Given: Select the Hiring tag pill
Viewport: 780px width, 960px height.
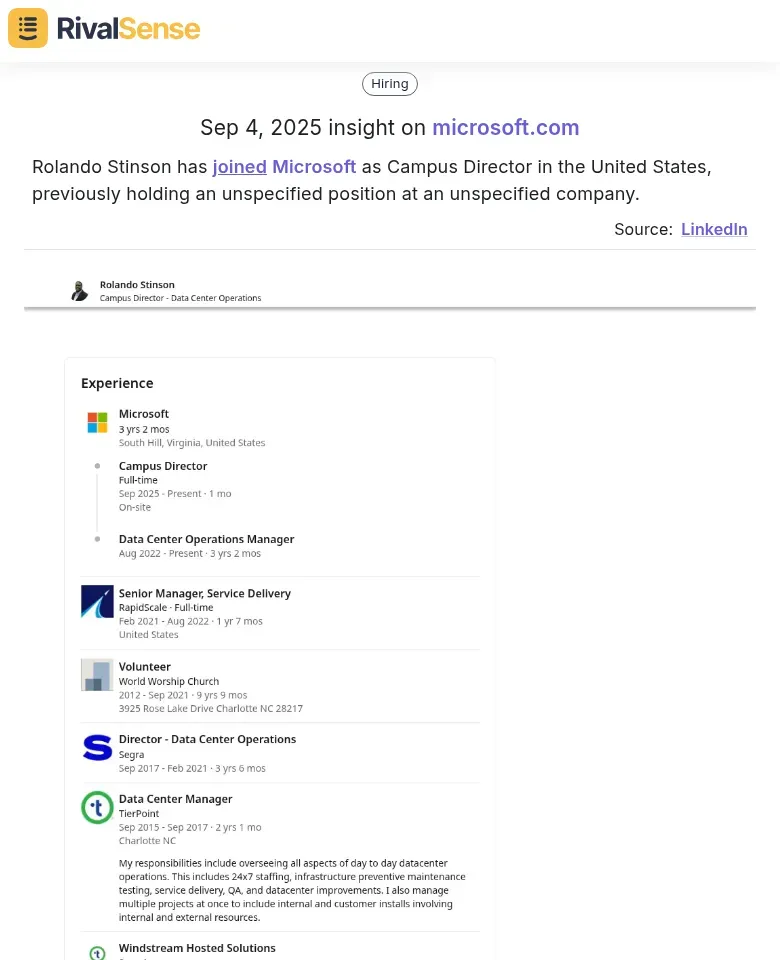Looking at the screenshot, I should pos(390,84).
